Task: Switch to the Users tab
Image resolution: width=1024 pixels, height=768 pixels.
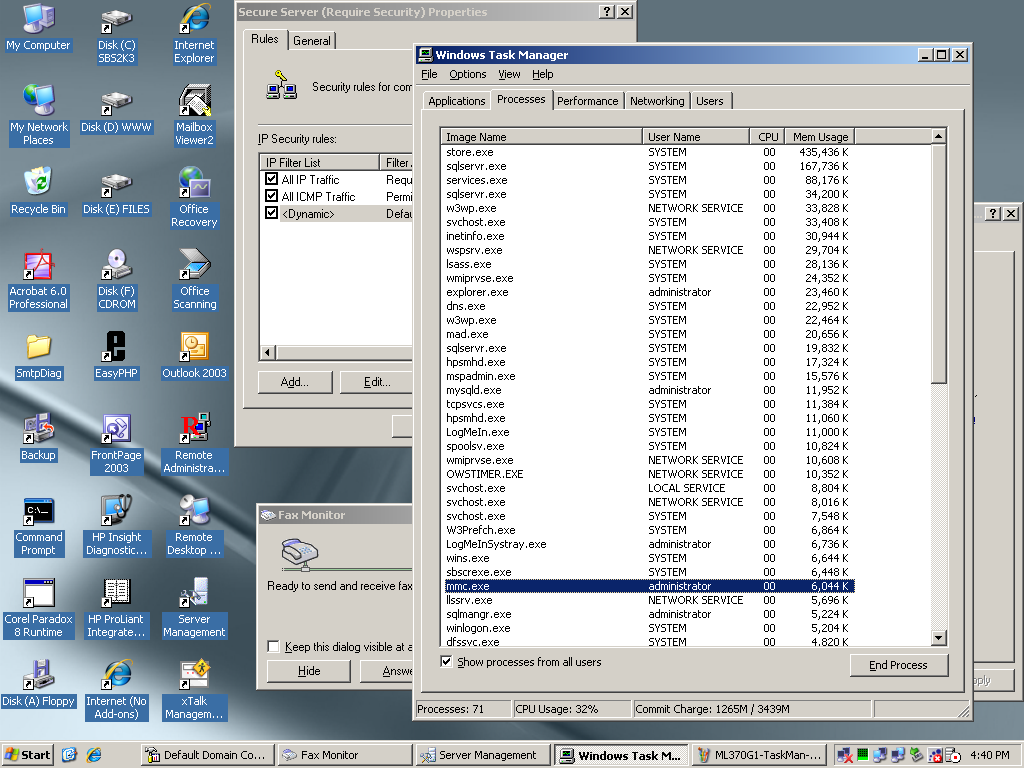Action: click(710, 101)
